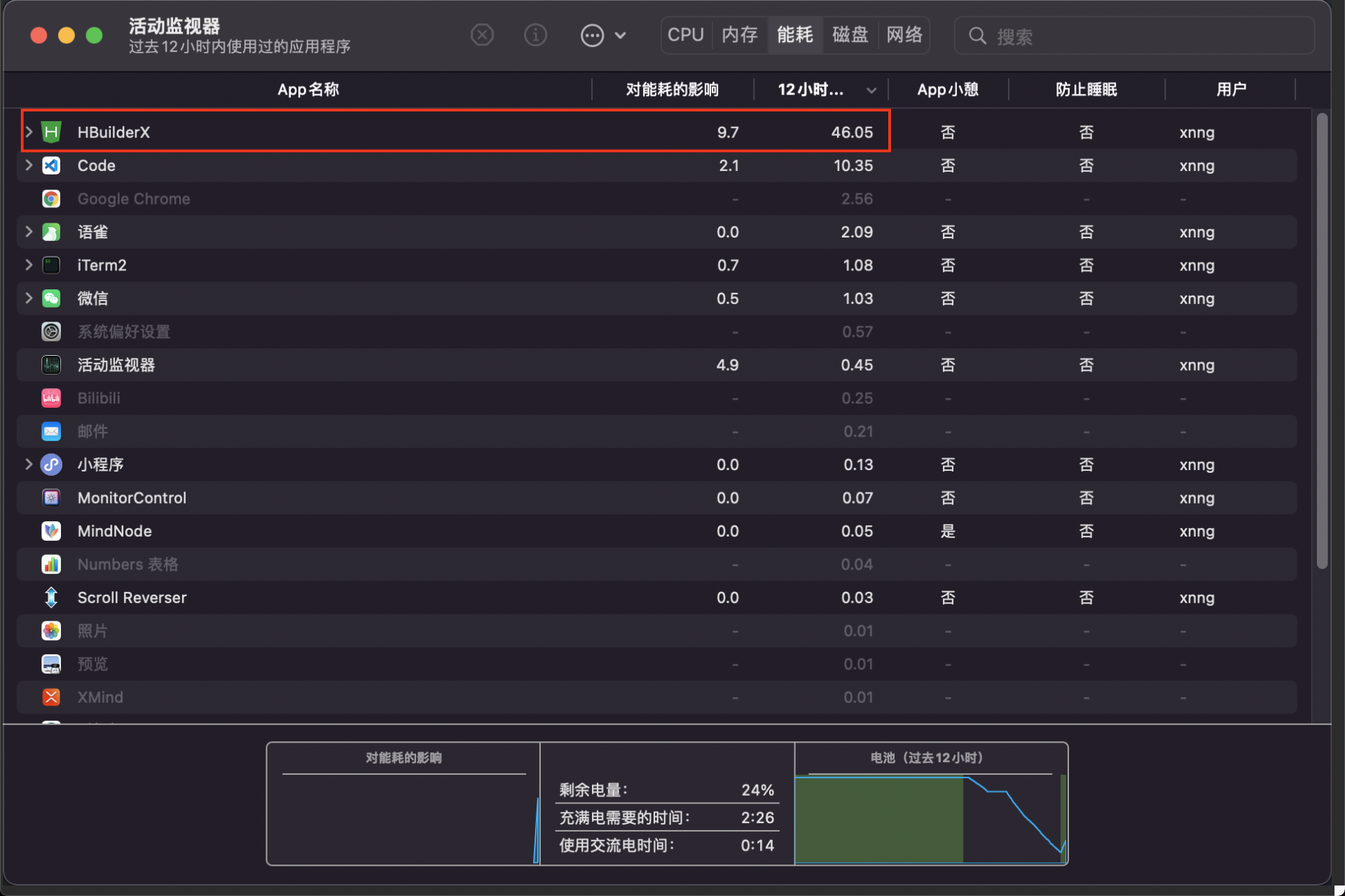This screenshot has height=896, width=1345.
Task: Expand the Code process group
Action: 29,165
